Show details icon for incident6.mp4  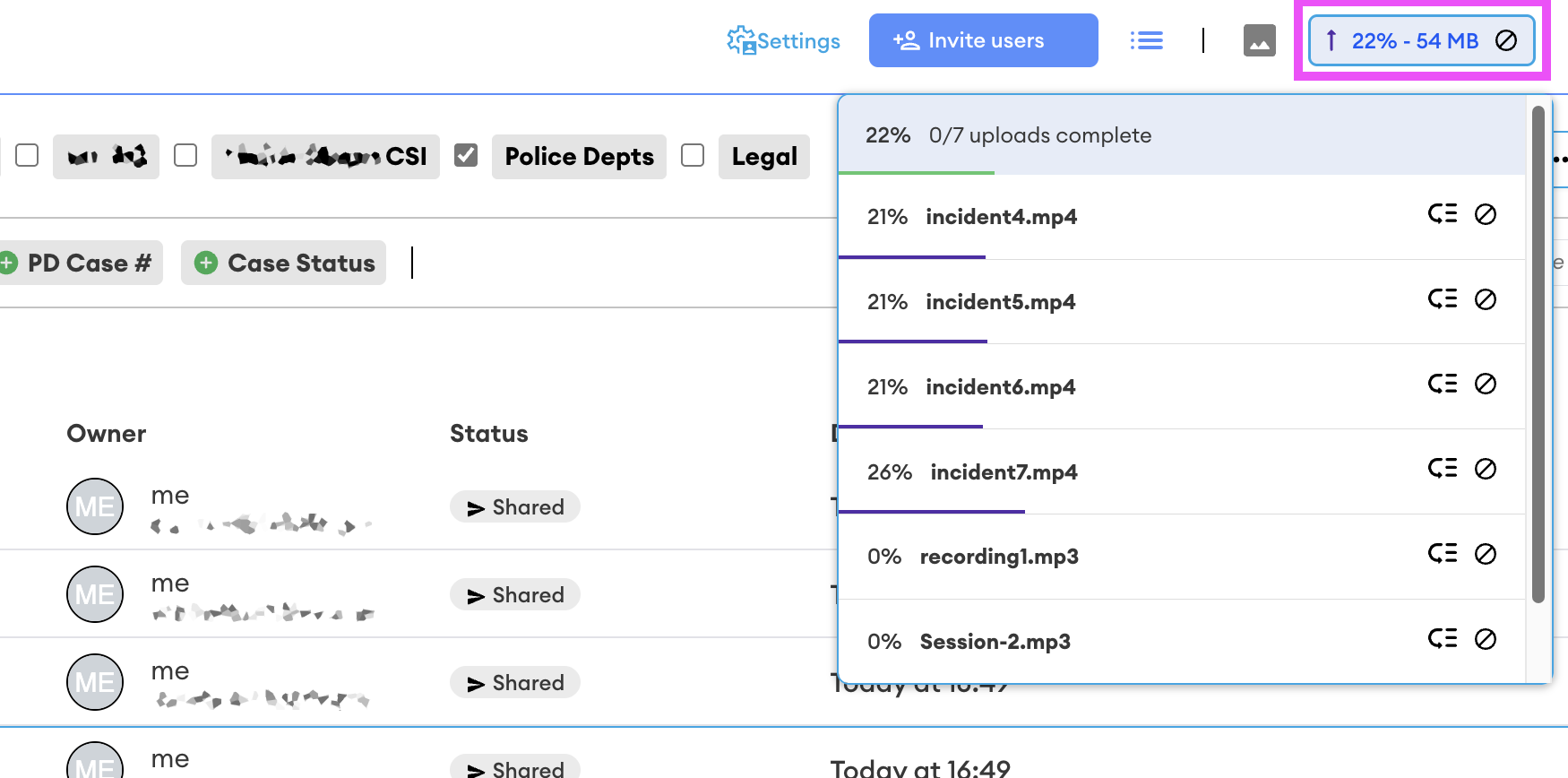tap(1442, 384)
